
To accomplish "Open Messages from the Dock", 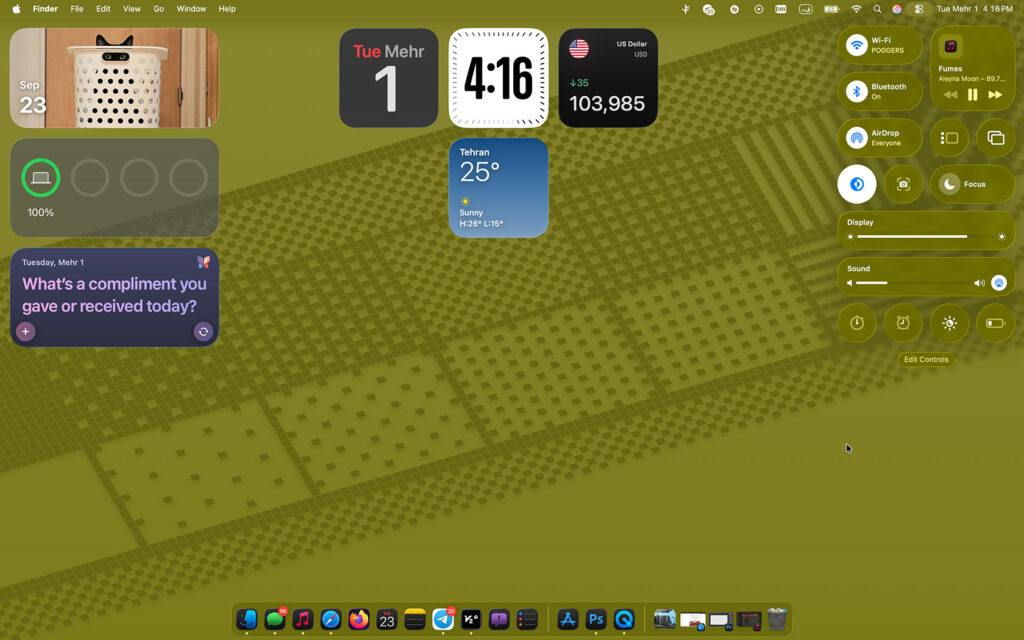I will 275,618.
